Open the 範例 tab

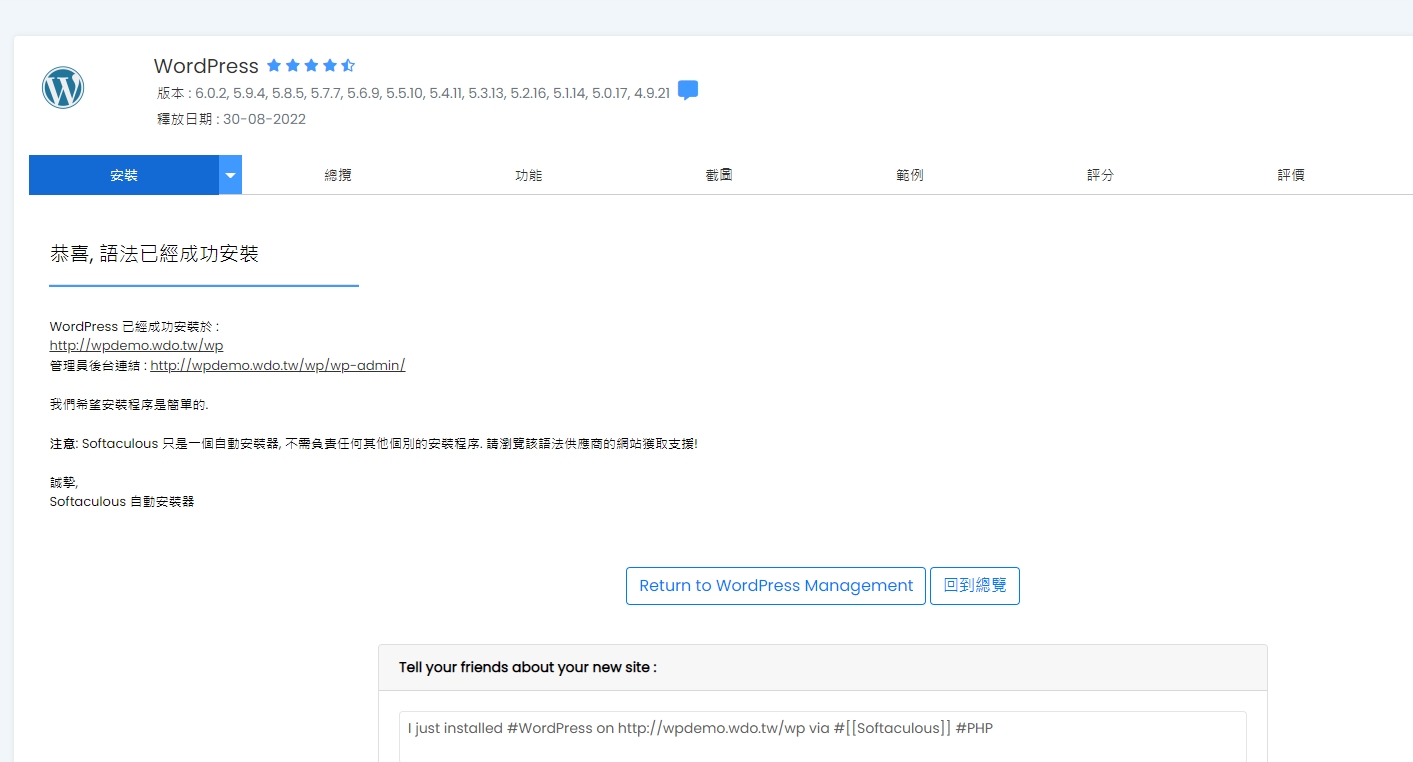[910, 175]
